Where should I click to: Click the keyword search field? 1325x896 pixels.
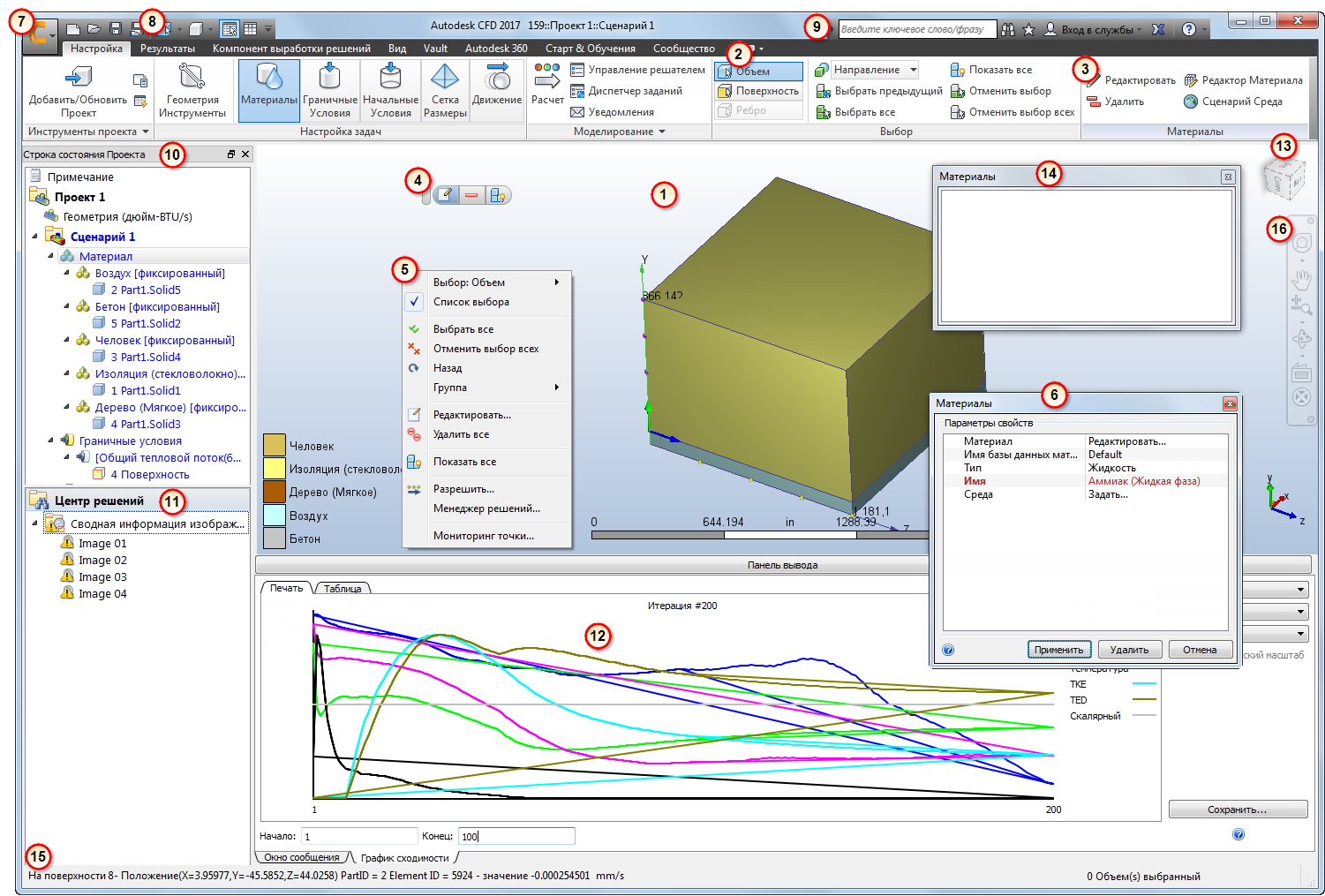[917, 29]
